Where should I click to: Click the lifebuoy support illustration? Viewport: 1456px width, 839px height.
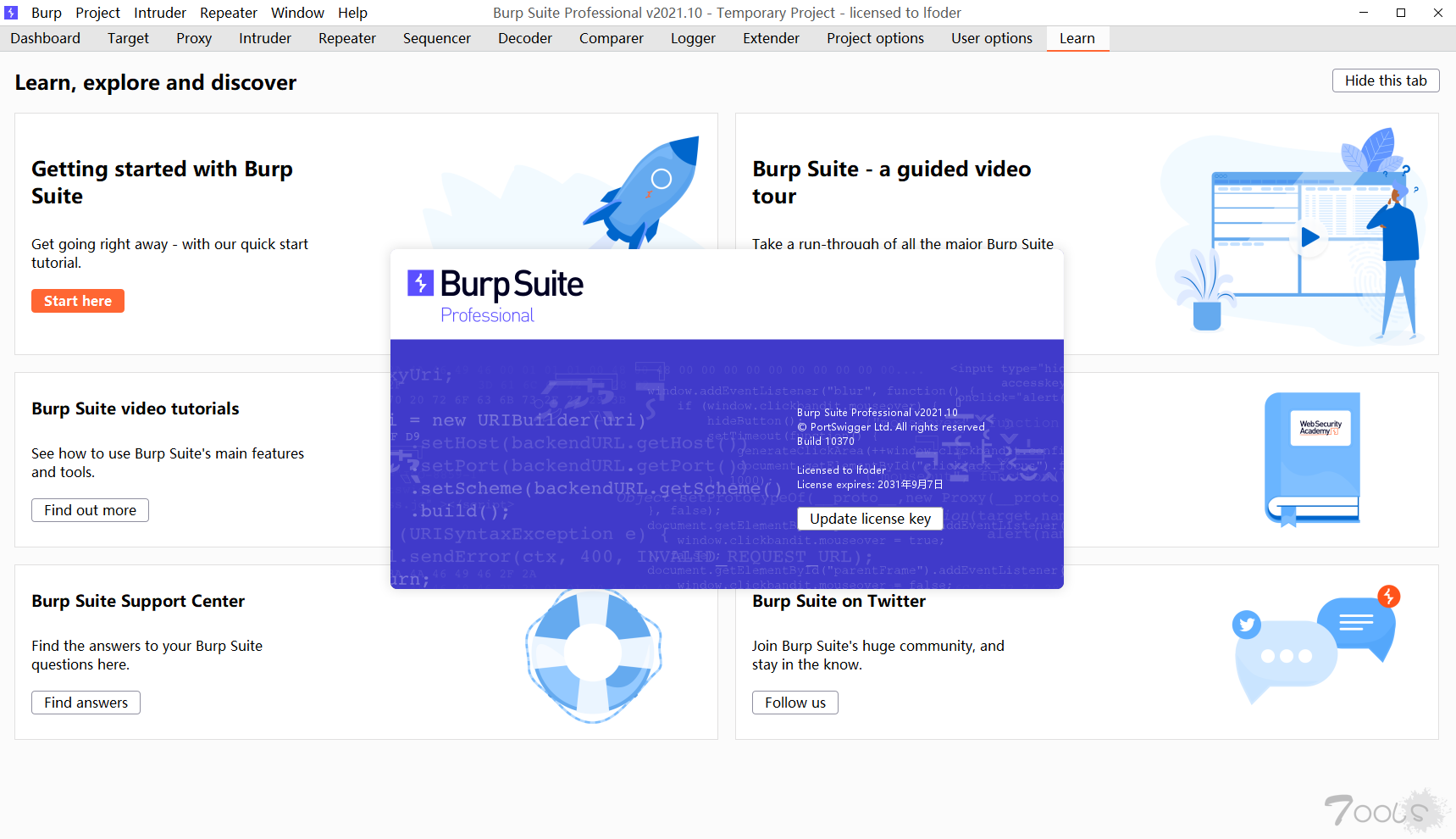click(x=594, y=655)
